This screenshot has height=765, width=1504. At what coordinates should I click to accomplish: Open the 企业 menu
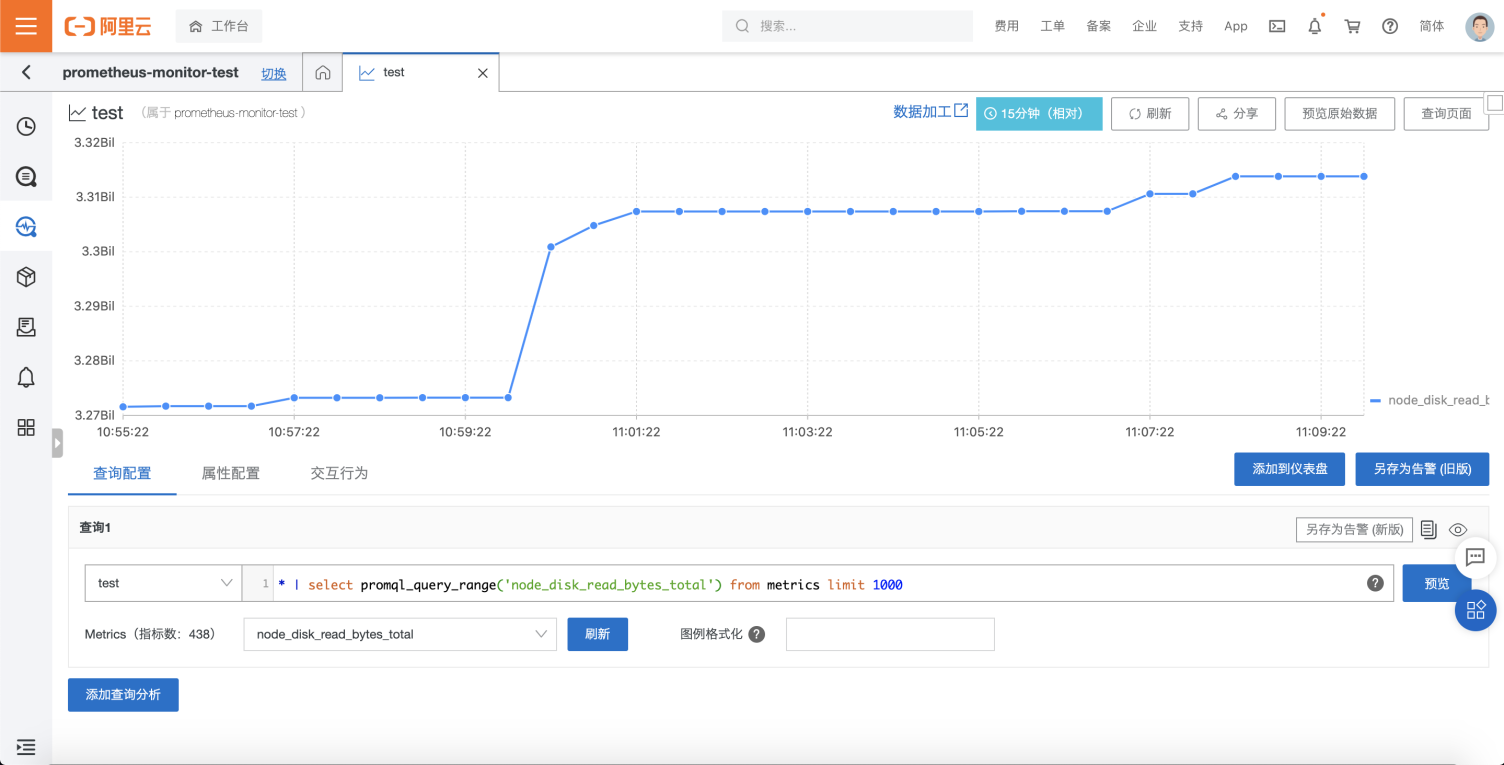[1145, 27]
